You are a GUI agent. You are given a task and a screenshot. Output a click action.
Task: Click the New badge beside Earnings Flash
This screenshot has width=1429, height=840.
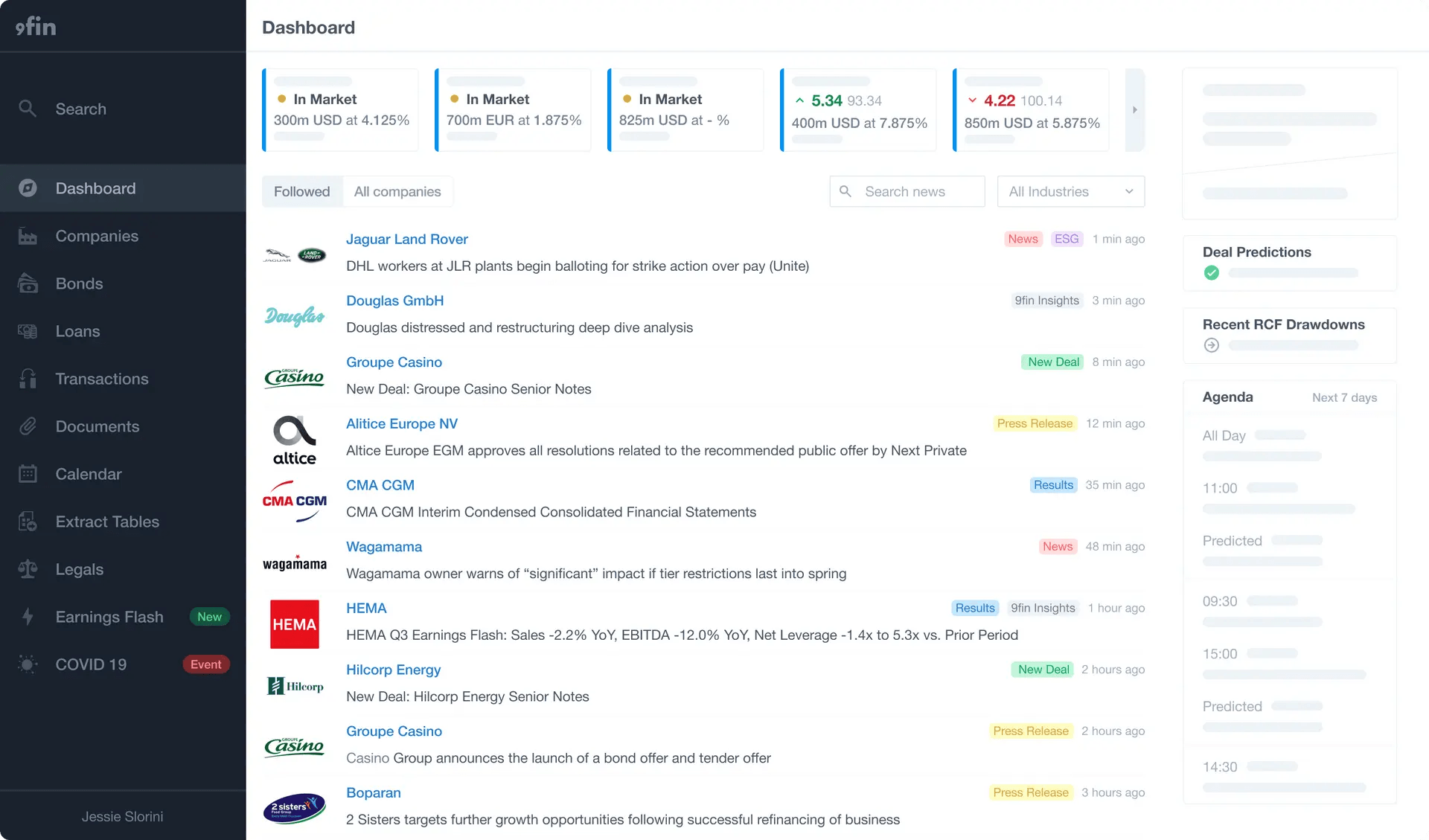[x=209, y=617]
